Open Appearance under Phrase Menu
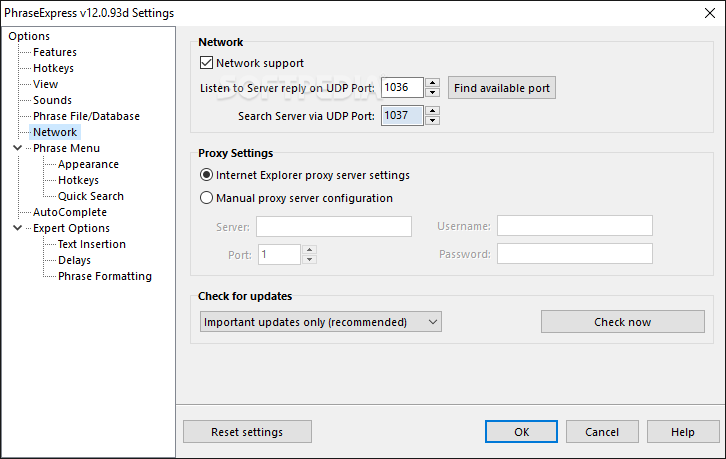The height and width of the screenshot is (459, 726). pos(88,164)
